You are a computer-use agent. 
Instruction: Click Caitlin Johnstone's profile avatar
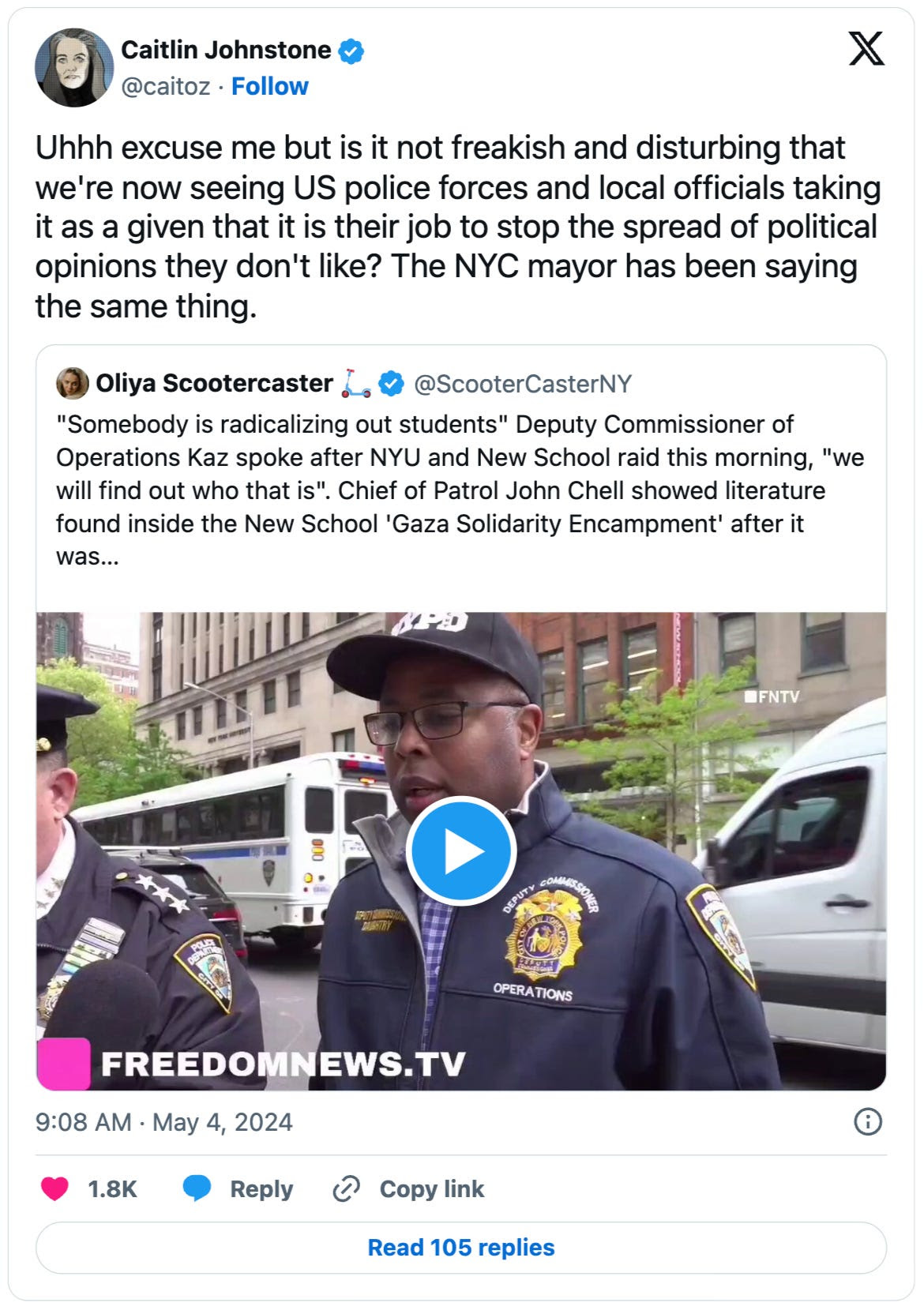(x=74, y=68)
